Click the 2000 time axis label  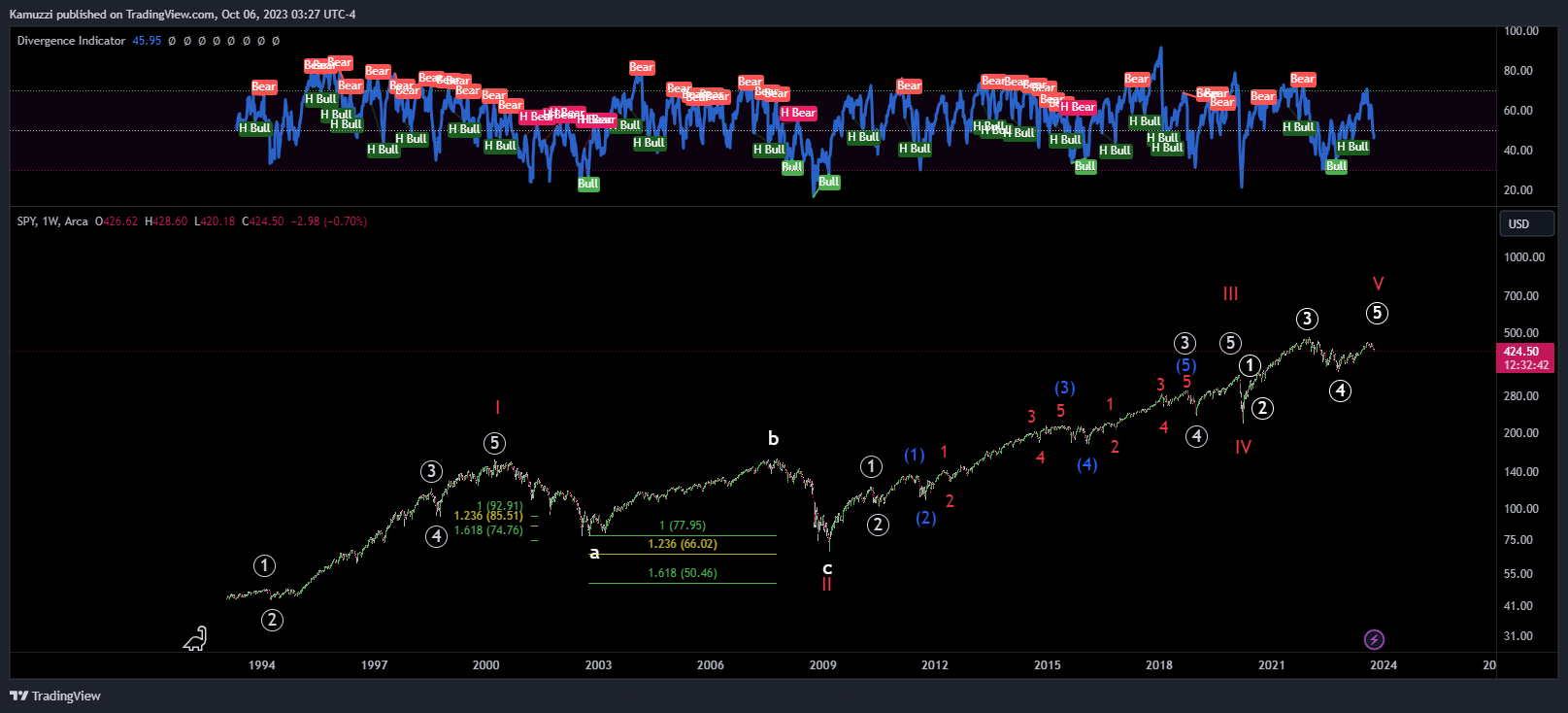pos(486,665)
